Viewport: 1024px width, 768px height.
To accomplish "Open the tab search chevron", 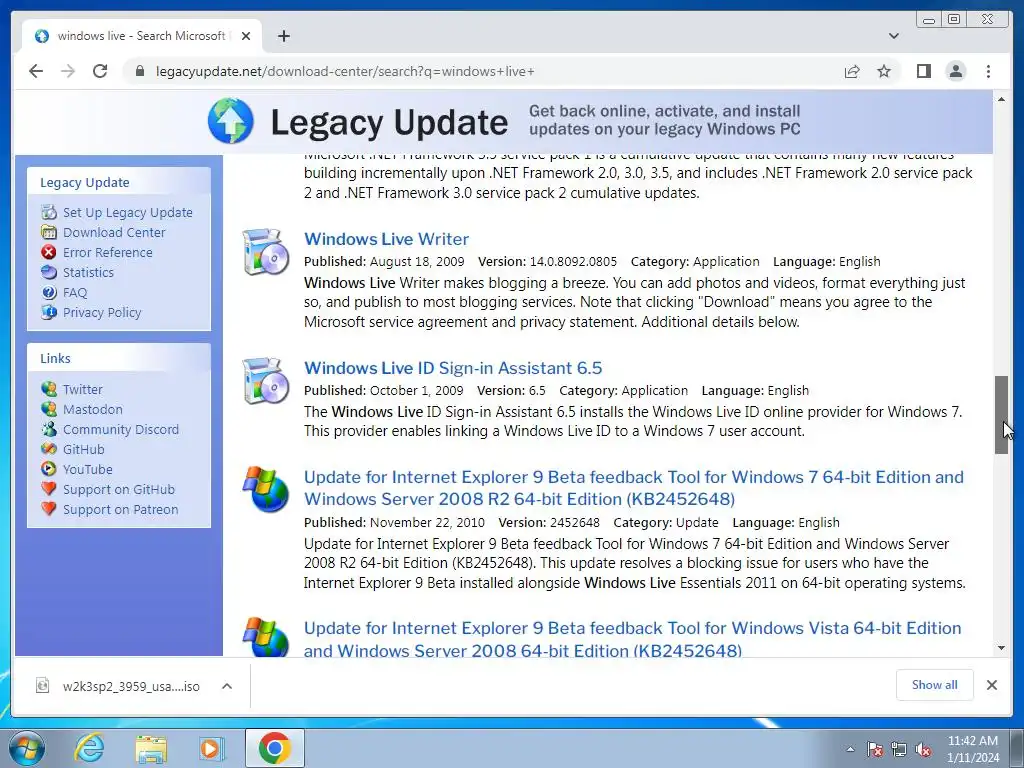I will click(894, 36).
